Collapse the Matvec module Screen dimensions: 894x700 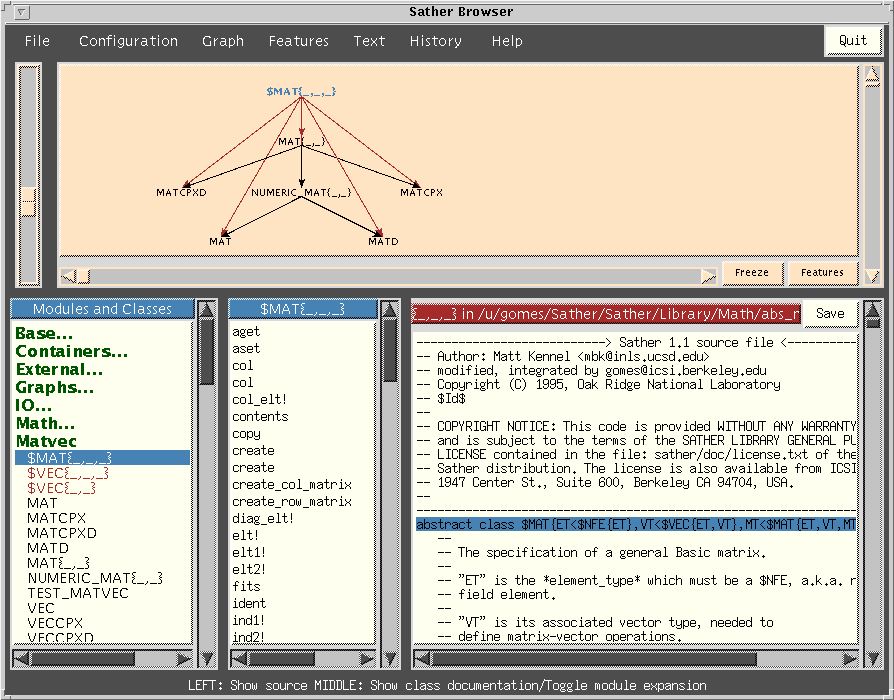(x=46, y=441)
